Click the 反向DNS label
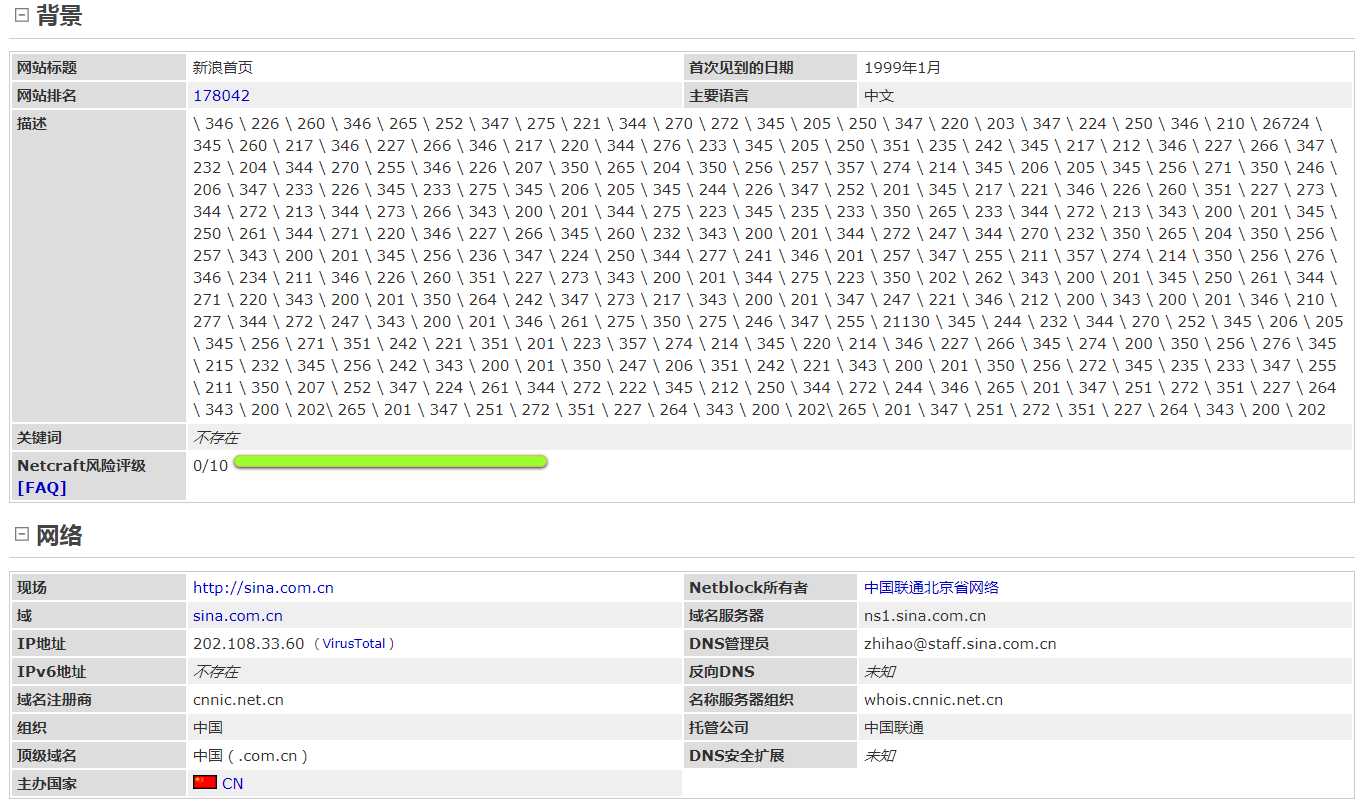 coord(721,672)
